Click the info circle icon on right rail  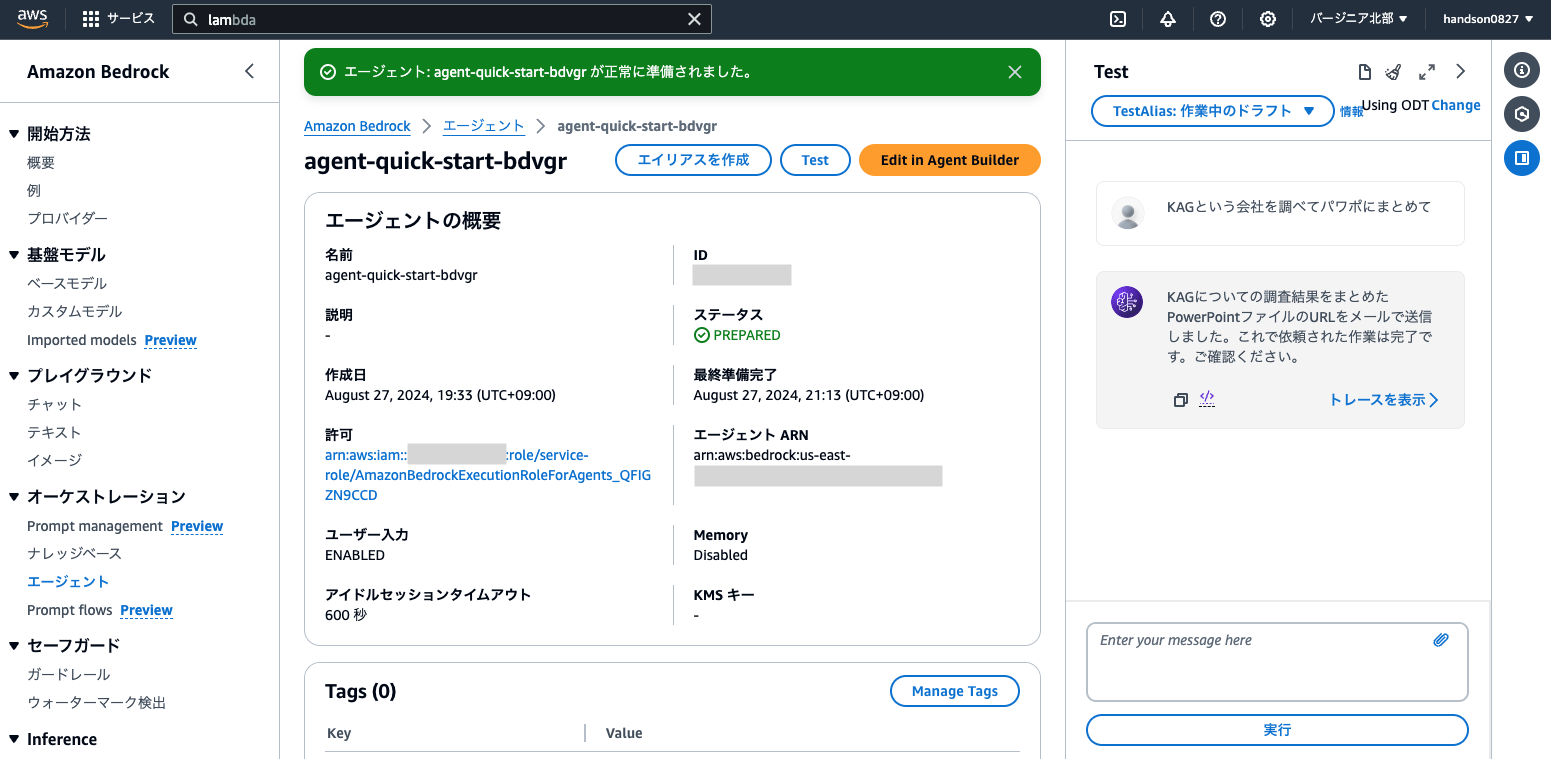click(1522, 70)
